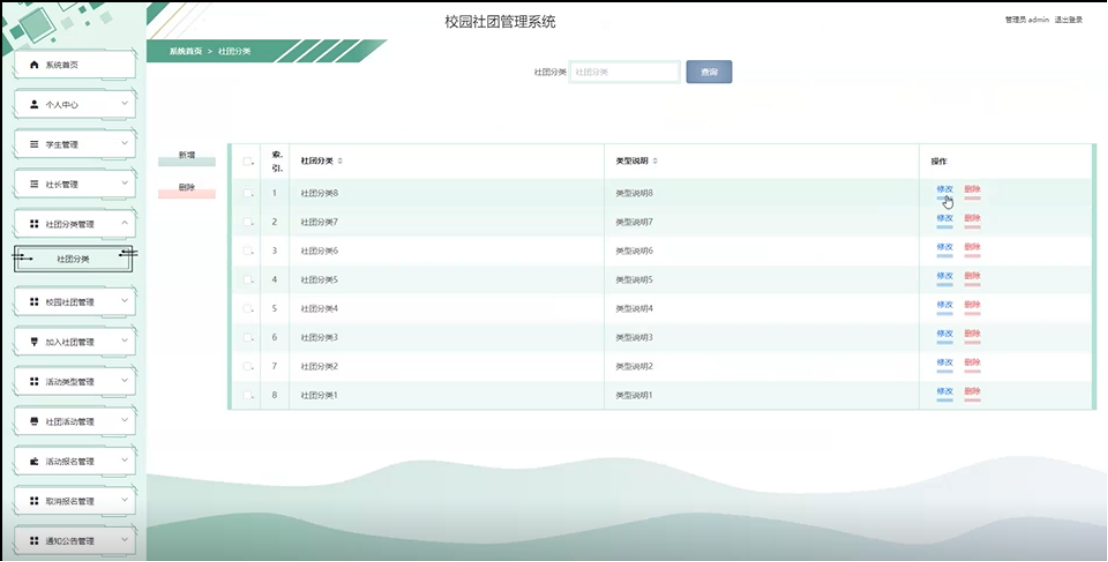Sort by the 社团分类 column arrows

(x=340, y=161)
